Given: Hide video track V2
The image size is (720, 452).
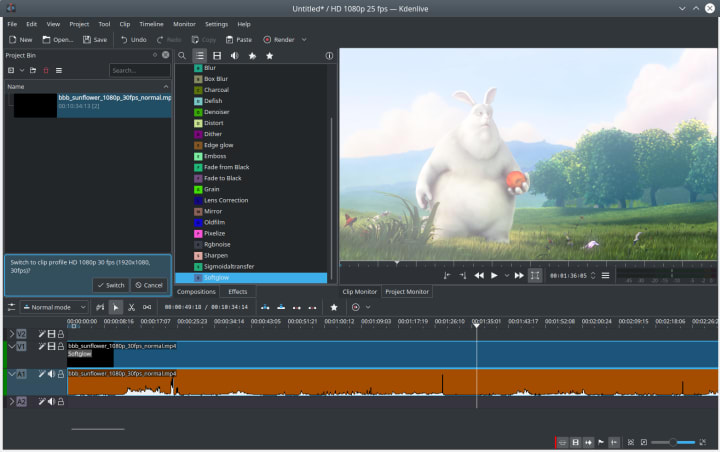Looking at the screenshot, I should (x=51, y=333).
